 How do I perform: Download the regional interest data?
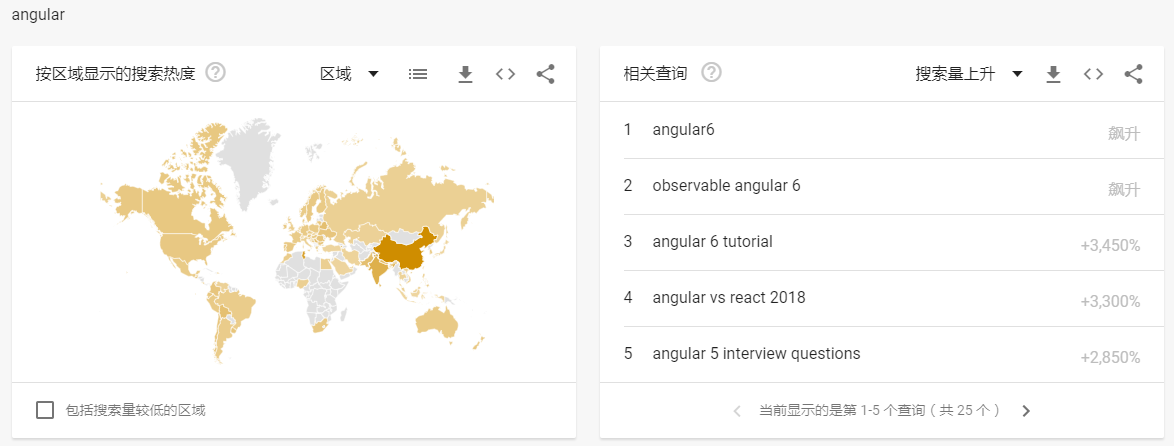coord(466,73)
